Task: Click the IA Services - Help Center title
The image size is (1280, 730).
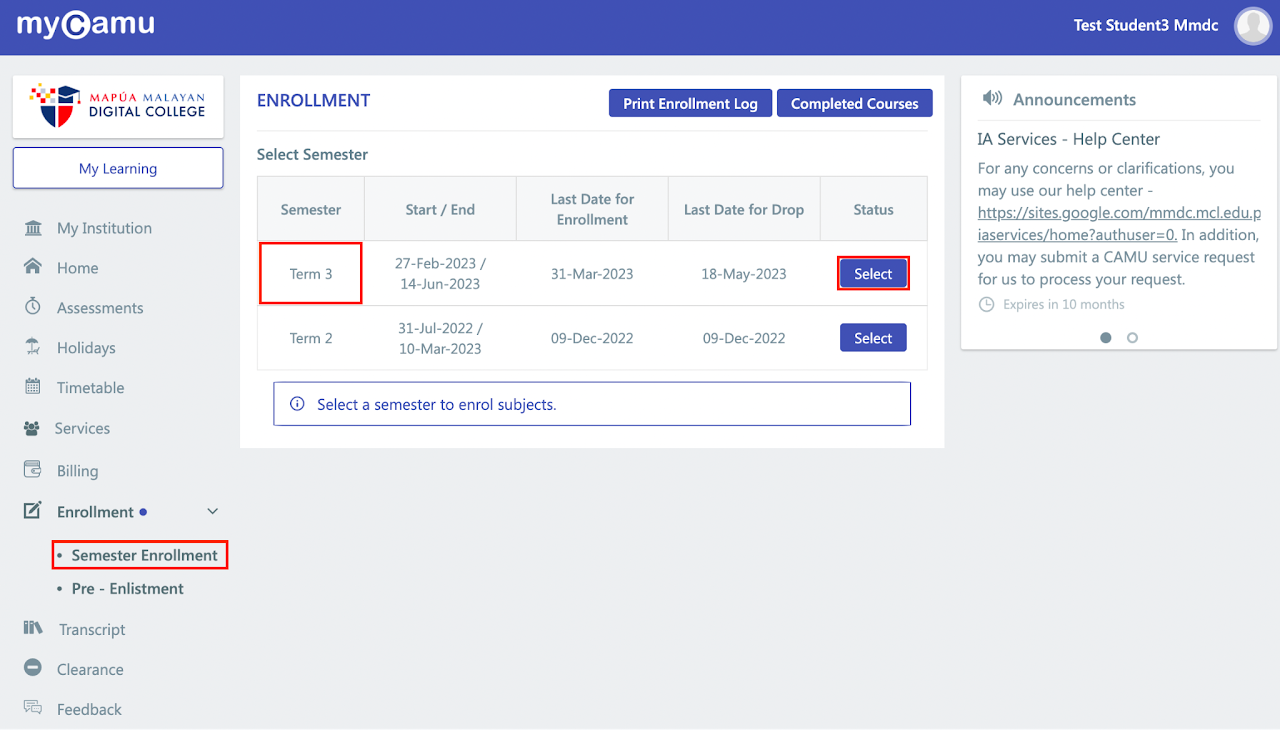Action: (1068, 139)
